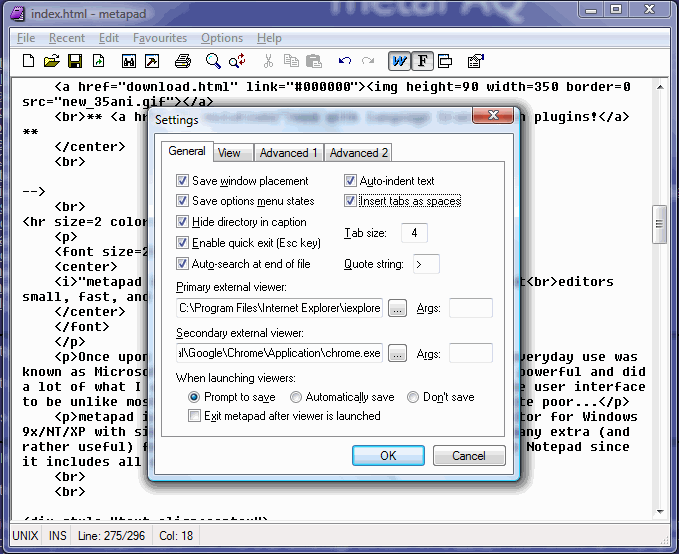Click the Cut scissors icon
This screenshot has height=554, width=679.
tap(268, 61)
